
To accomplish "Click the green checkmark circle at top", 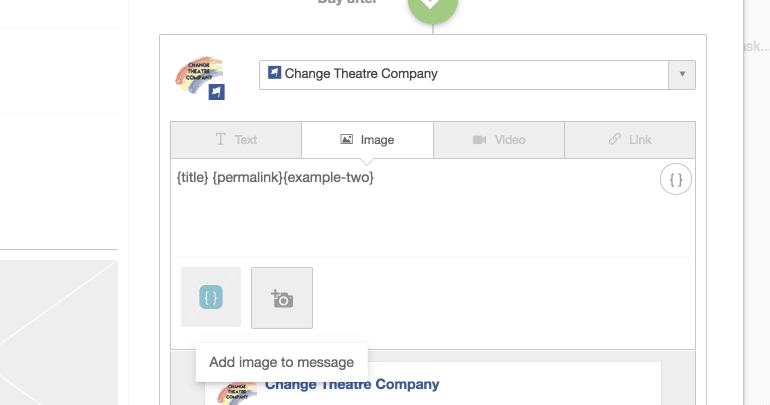I will (432, 6).
